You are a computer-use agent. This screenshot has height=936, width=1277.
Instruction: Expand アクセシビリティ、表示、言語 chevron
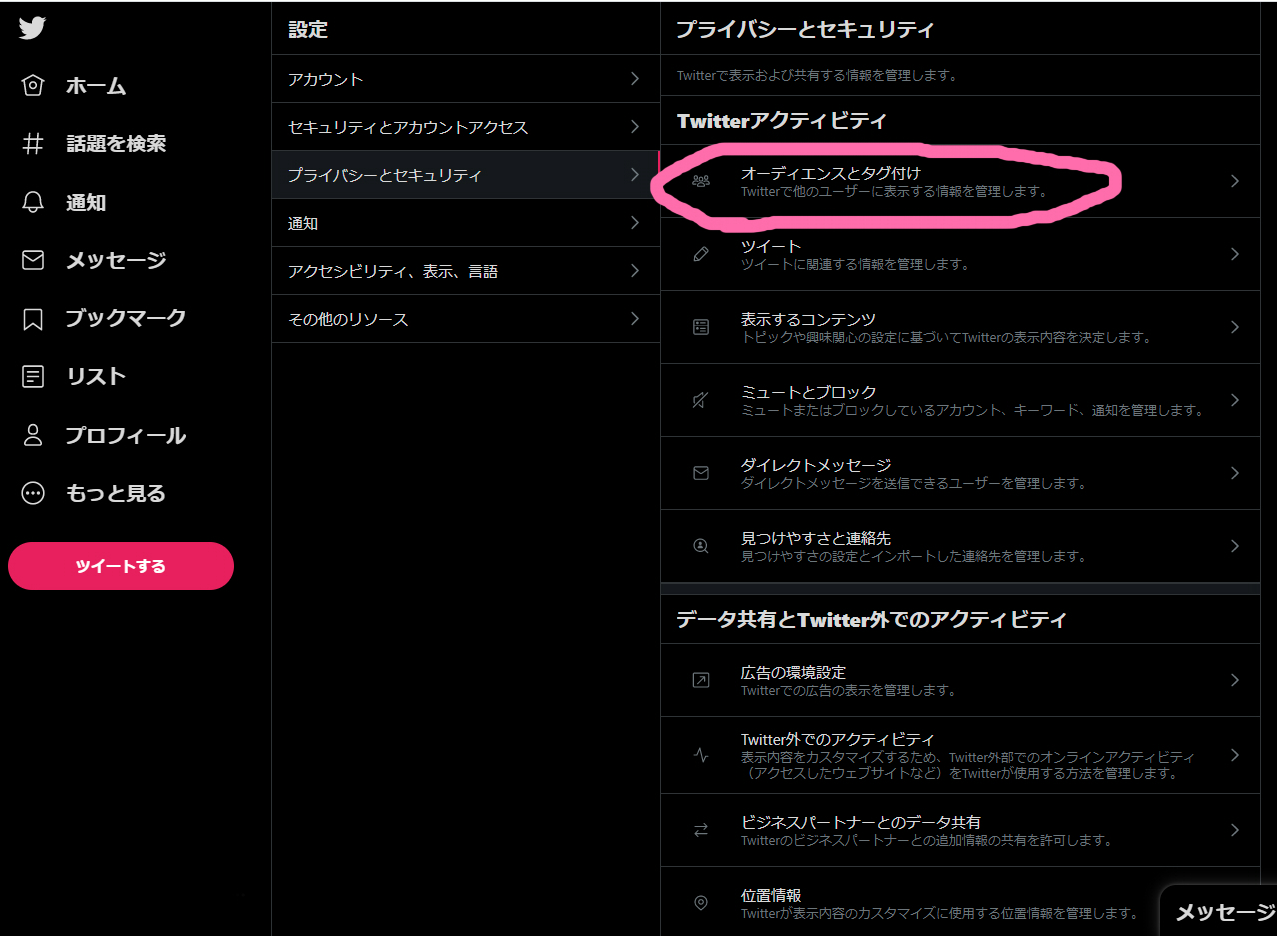pos(635,271)
